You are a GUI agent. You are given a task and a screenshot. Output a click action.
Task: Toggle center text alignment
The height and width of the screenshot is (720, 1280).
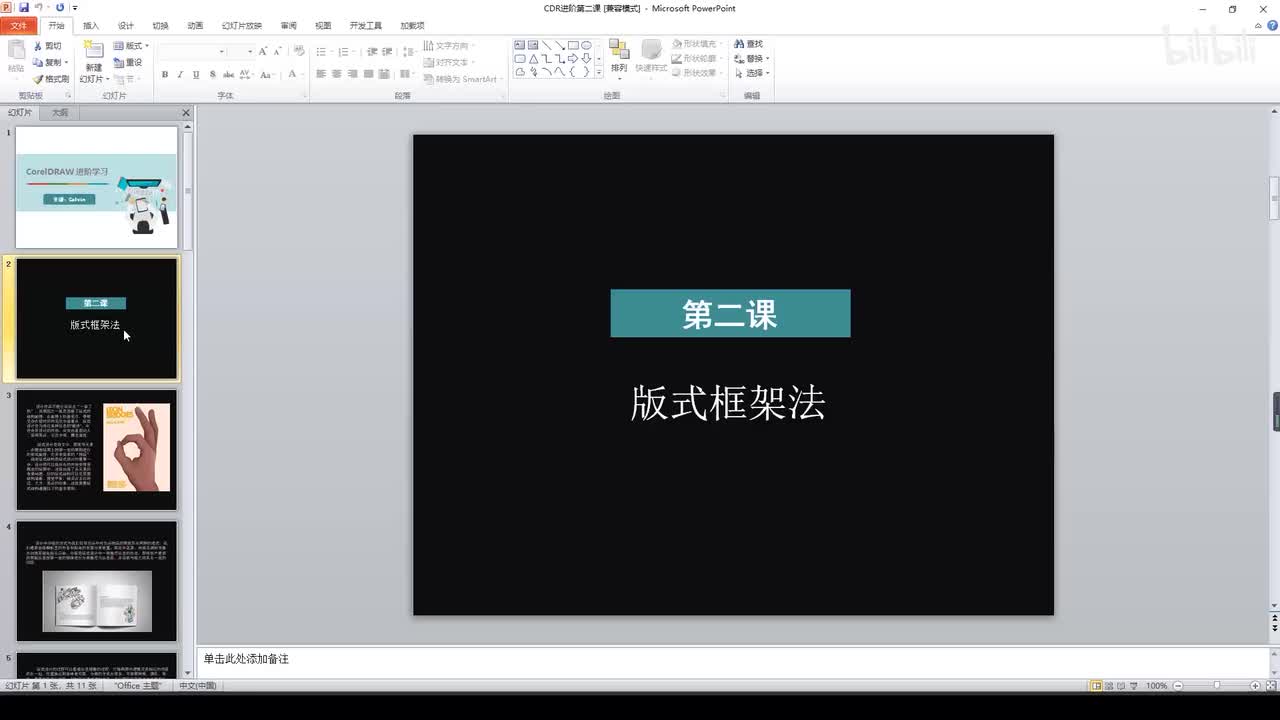pyautogui.click(x=337, y=74)
